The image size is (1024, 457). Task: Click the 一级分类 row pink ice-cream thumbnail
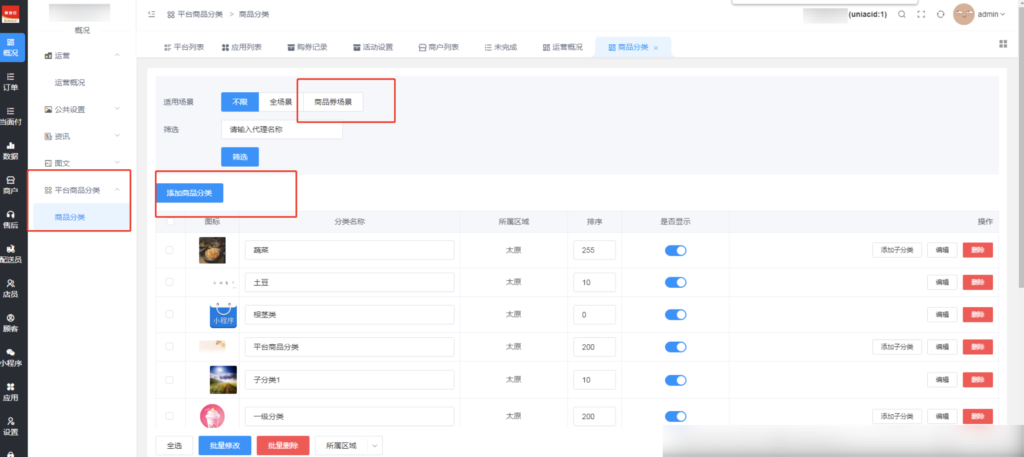pos(212,416)
